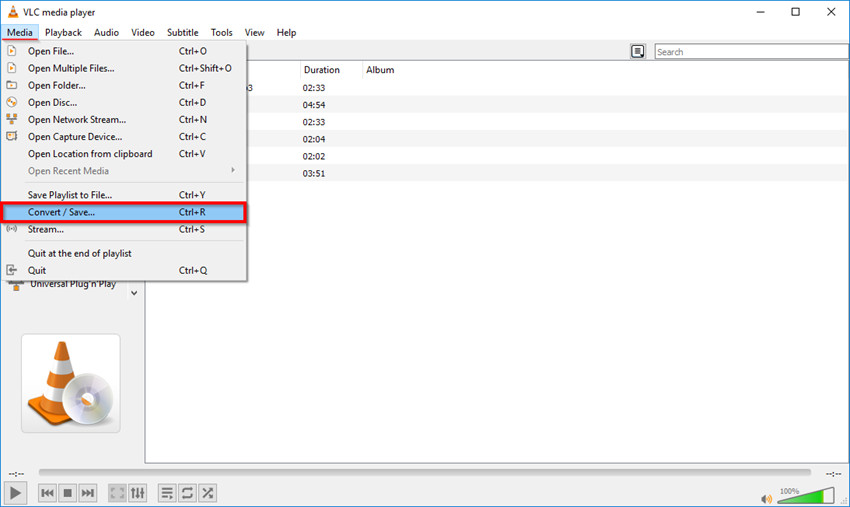
Task: Skip to next track button
Action: 88,493
